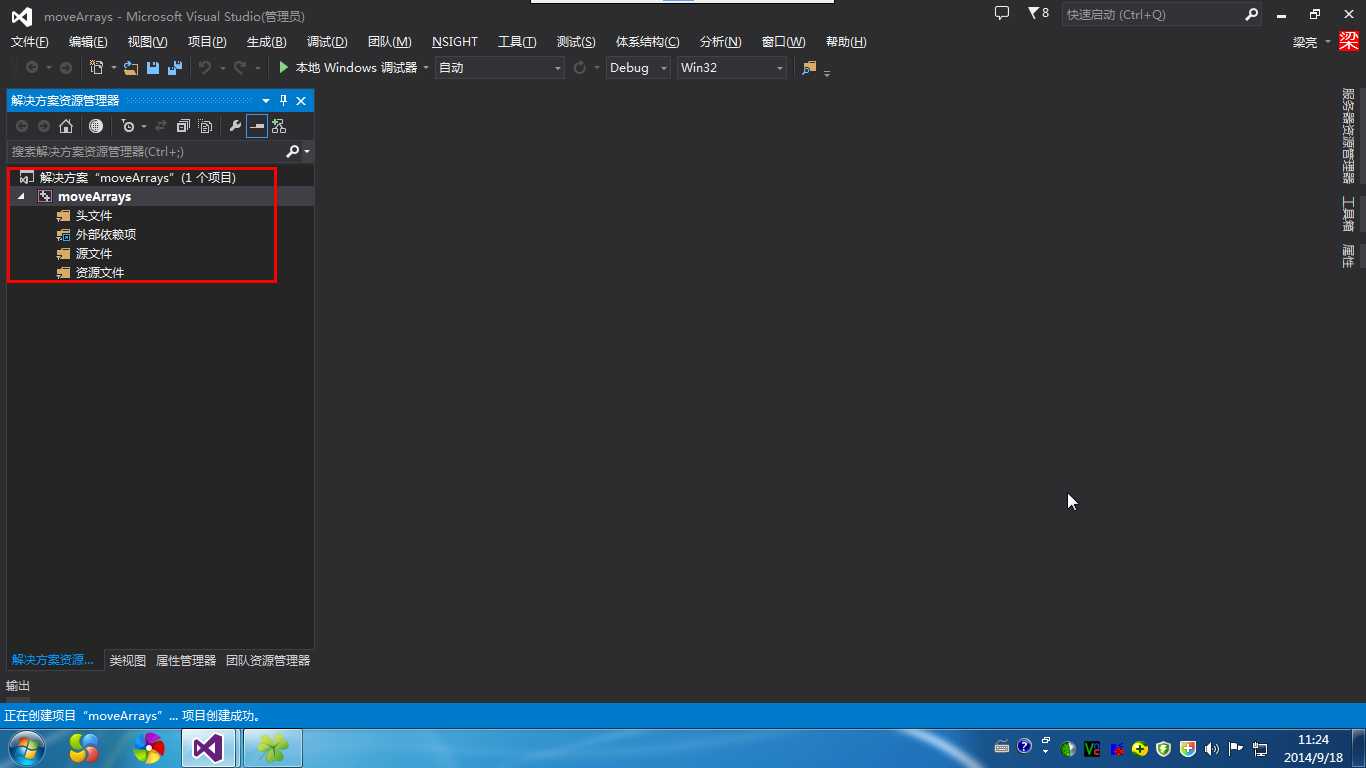
Task: Open the 输出 panel tab
Action: click(x=18, y=685)
